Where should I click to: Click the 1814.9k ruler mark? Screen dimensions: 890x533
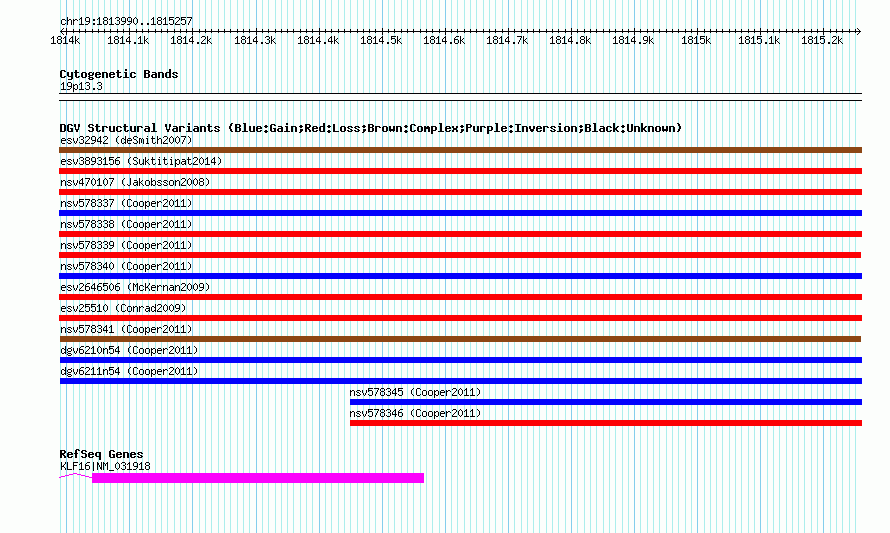tap(633, 40)
